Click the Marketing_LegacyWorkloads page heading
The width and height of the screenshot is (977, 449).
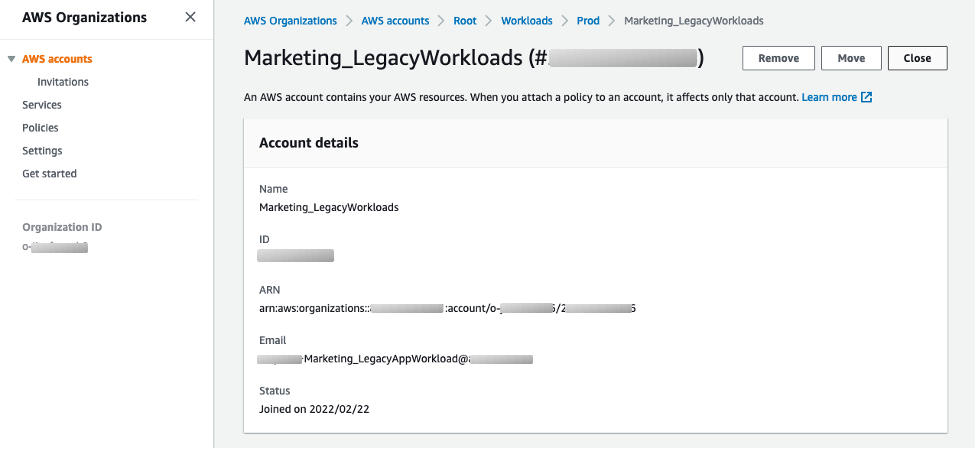coord(474,58)
